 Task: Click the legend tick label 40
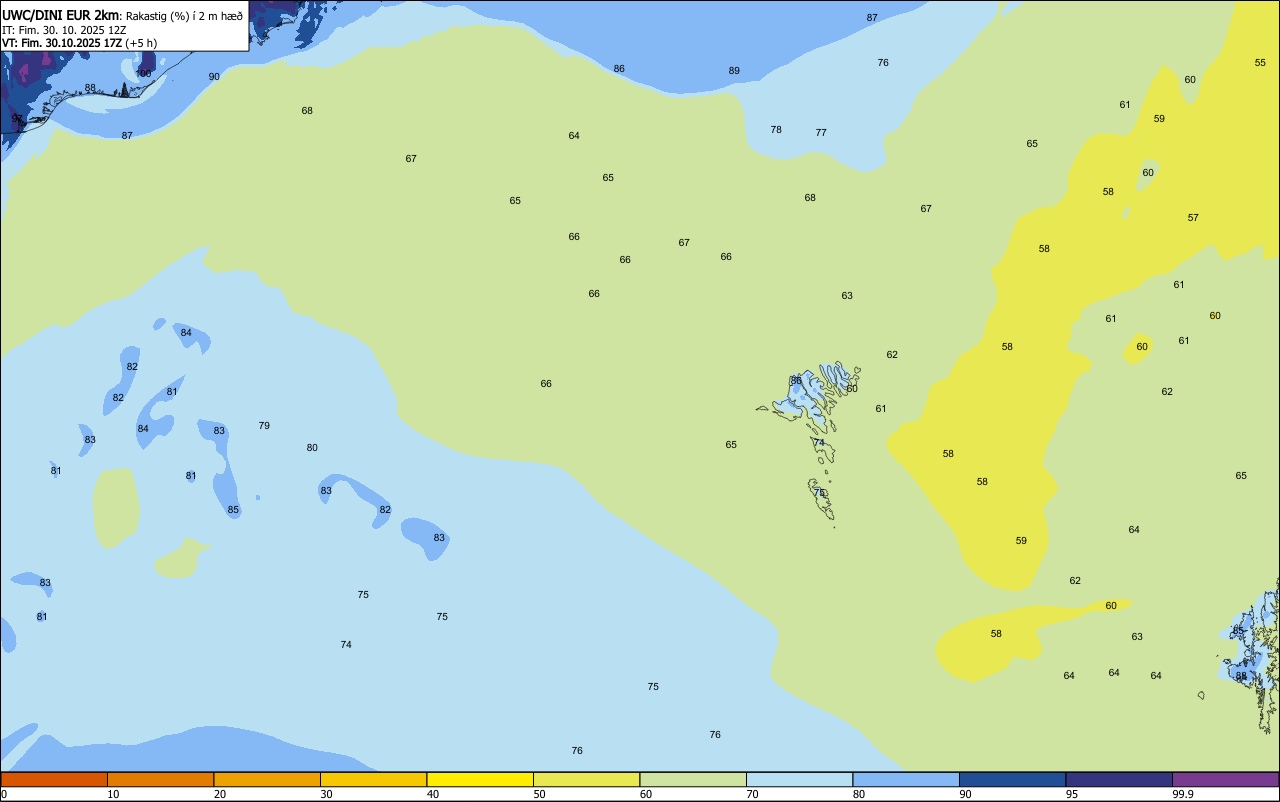[x=433, y=794]
